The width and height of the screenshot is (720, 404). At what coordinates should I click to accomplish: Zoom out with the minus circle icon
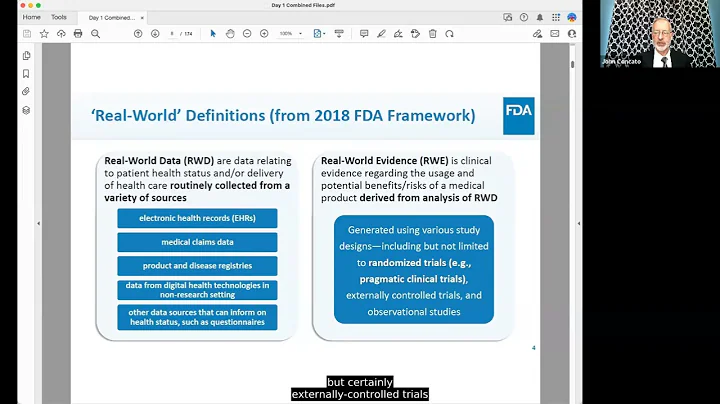click(x=247, y=34)
